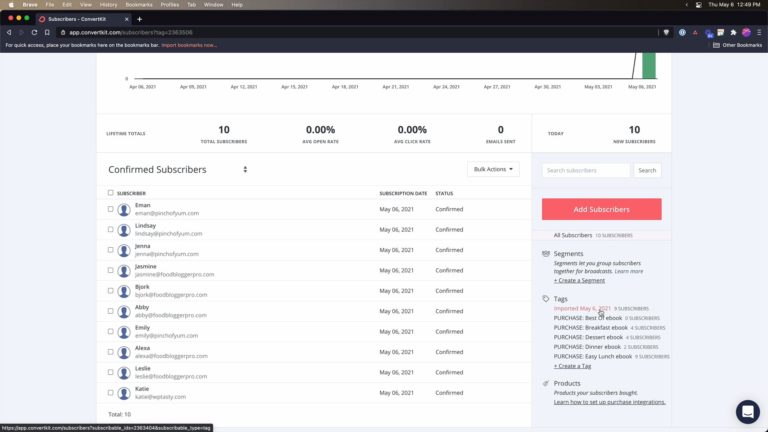768x432 pixels.
Task: Open the View menu
Action: coord(86,4)
